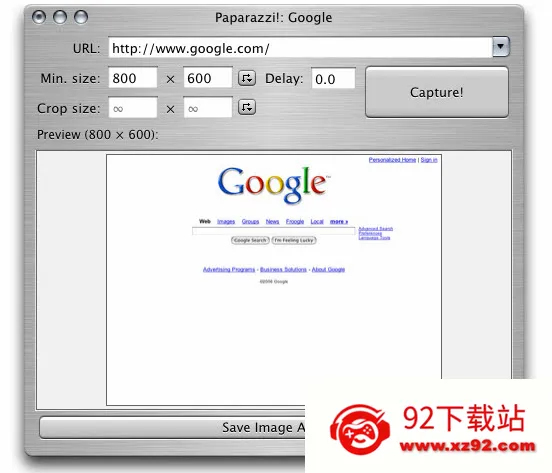Click the URL field showing http://www.google.com/
Screen dimensions: 552x473
300,48
